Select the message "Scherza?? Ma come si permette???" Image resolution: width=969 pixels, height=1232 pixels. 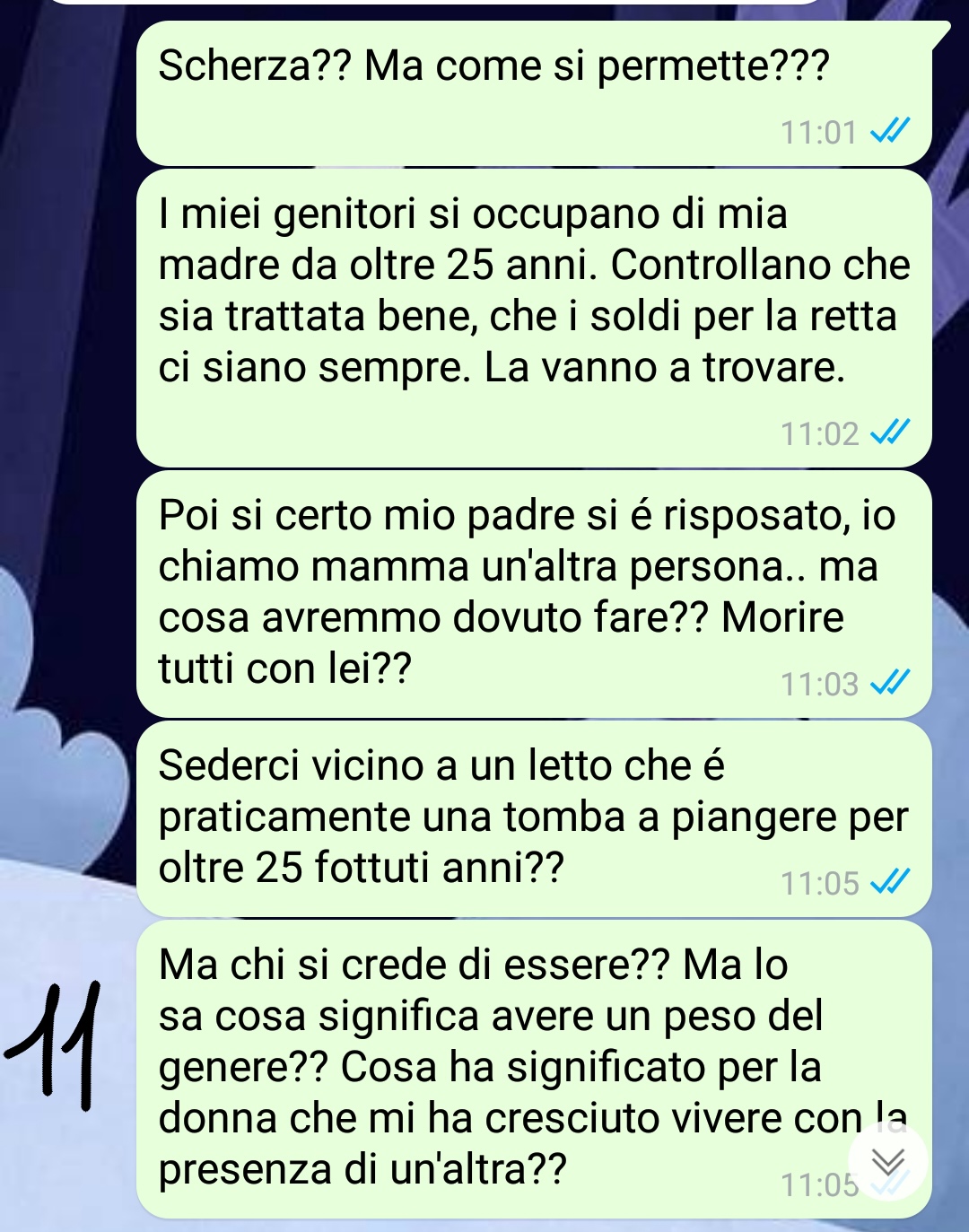pos(535,93)
